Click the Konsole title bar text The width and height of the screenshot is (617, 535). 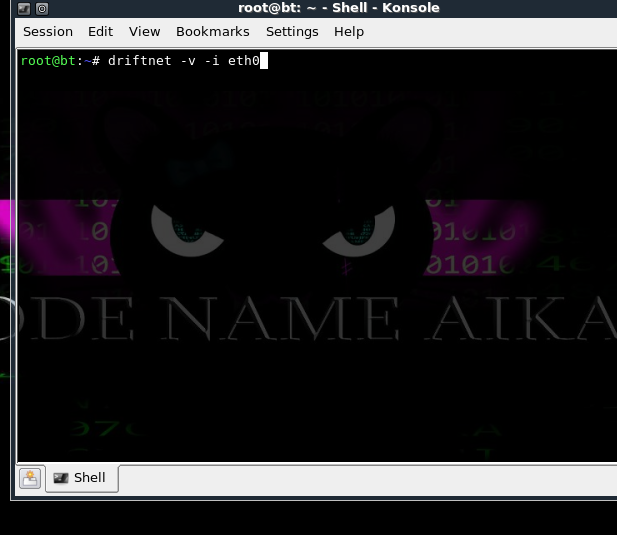(338, 8)
